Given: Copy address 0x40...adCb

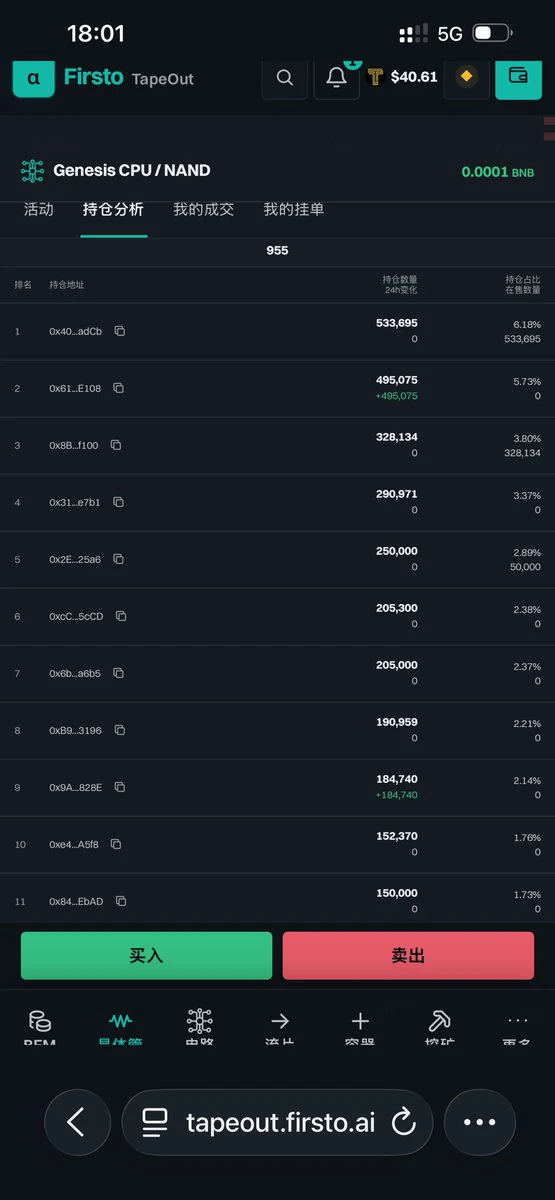Looking at the screenshot, I should pos(119,331).
